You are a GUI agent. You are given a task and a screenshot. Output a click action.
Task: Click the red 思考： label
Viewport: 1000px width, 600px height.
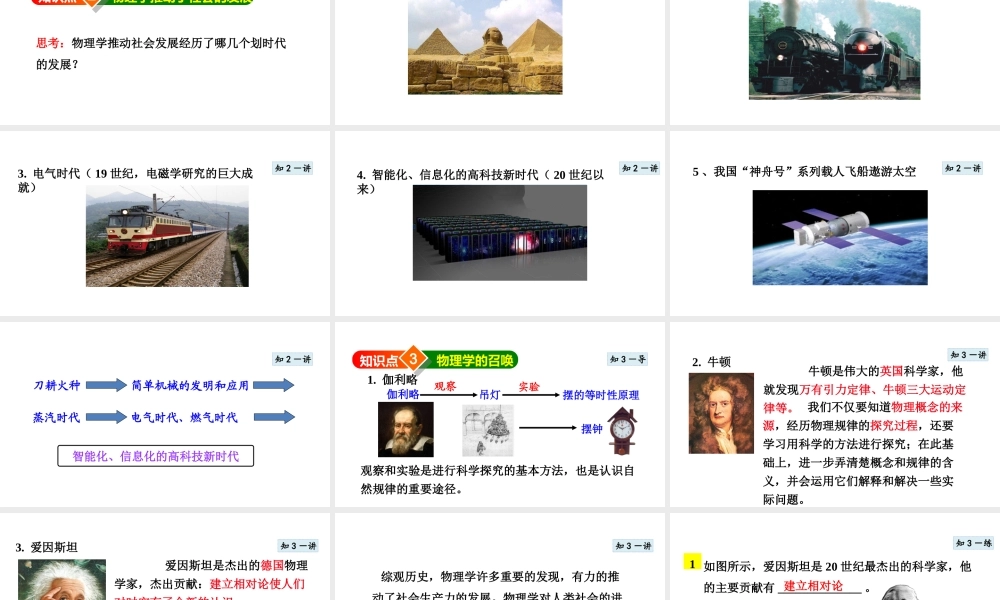[50, 43]
